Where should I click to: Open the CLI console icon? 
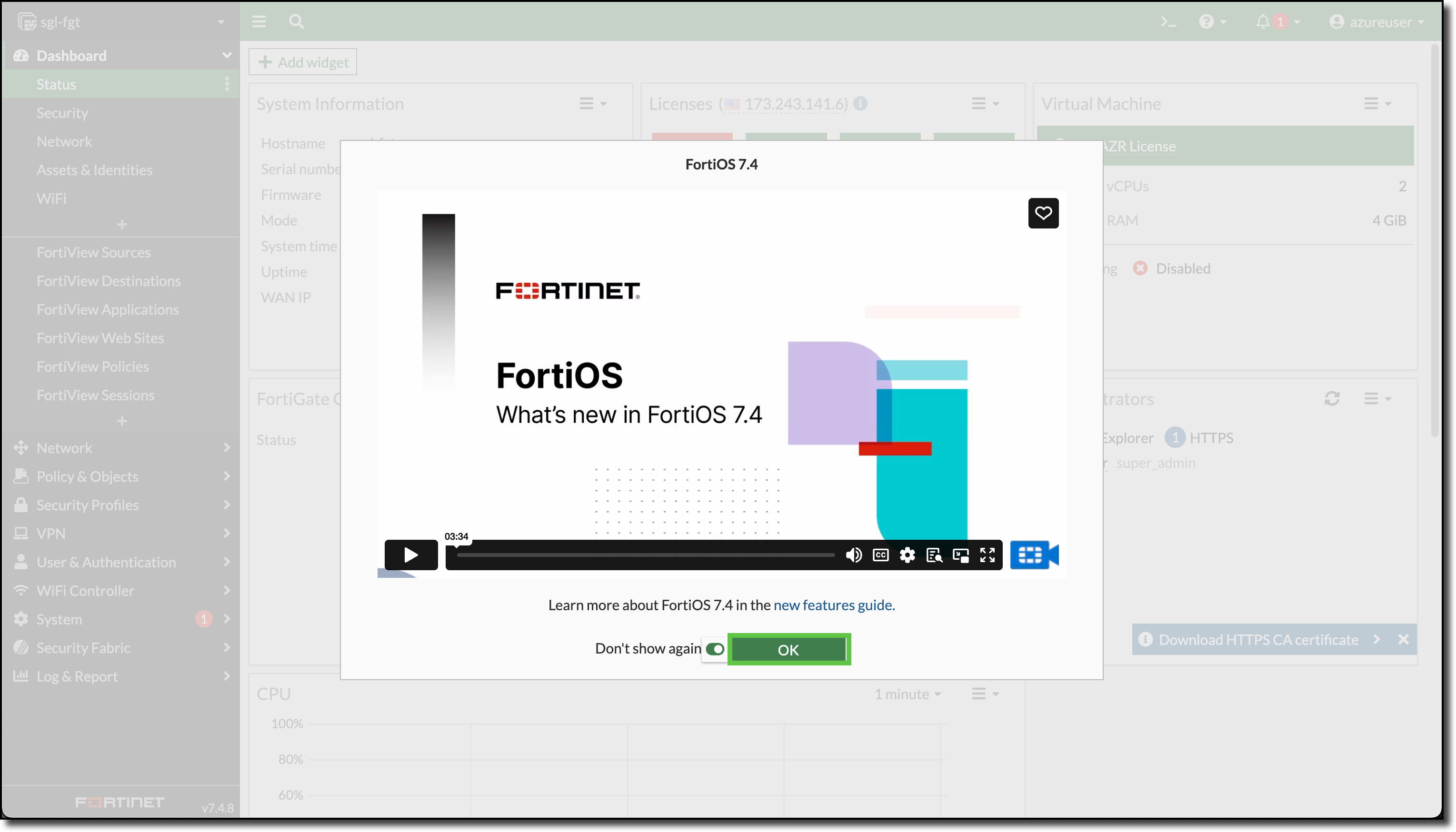click(x=1168, y=22)
